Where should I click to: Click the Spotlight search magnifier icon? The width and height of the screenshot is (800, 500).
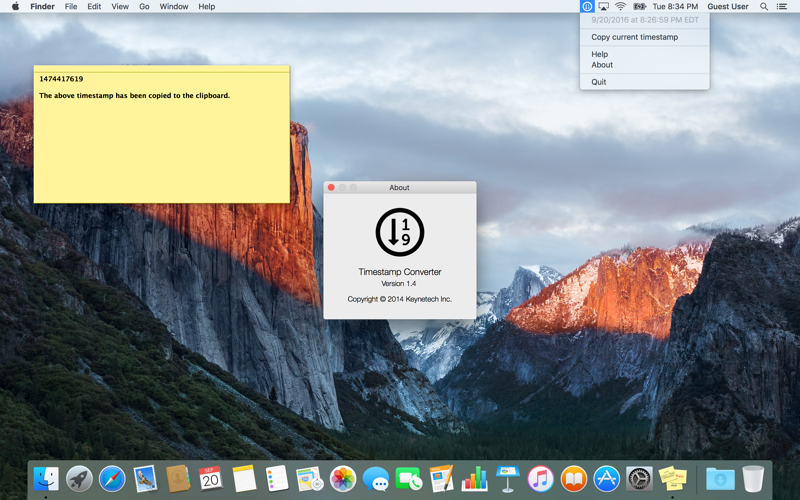click(764, 6)
